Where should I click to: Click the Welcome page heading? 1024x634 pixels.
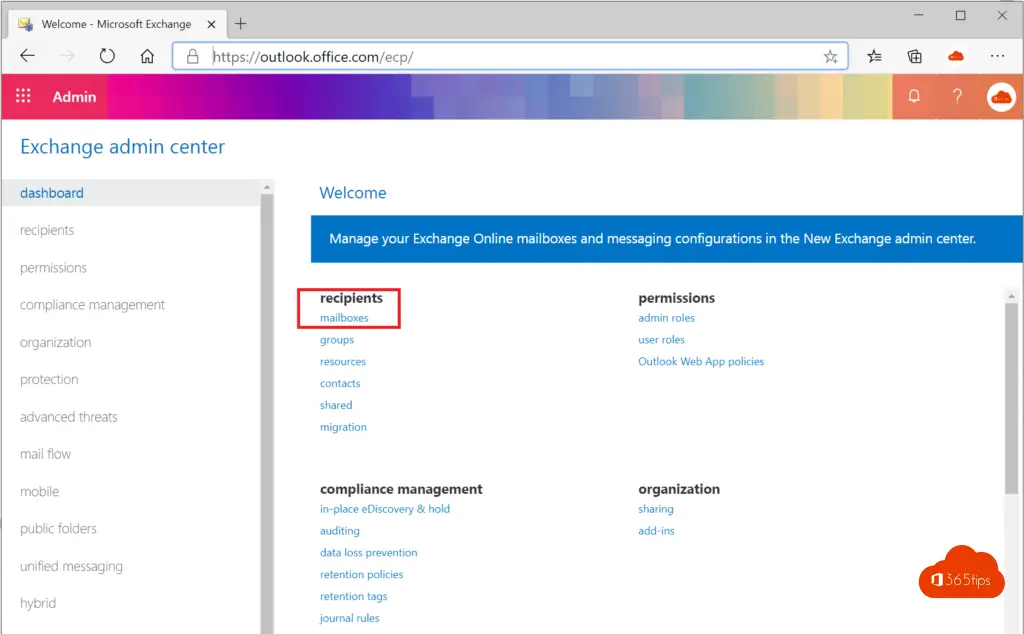pyautogui.click(x=353, y=193)
